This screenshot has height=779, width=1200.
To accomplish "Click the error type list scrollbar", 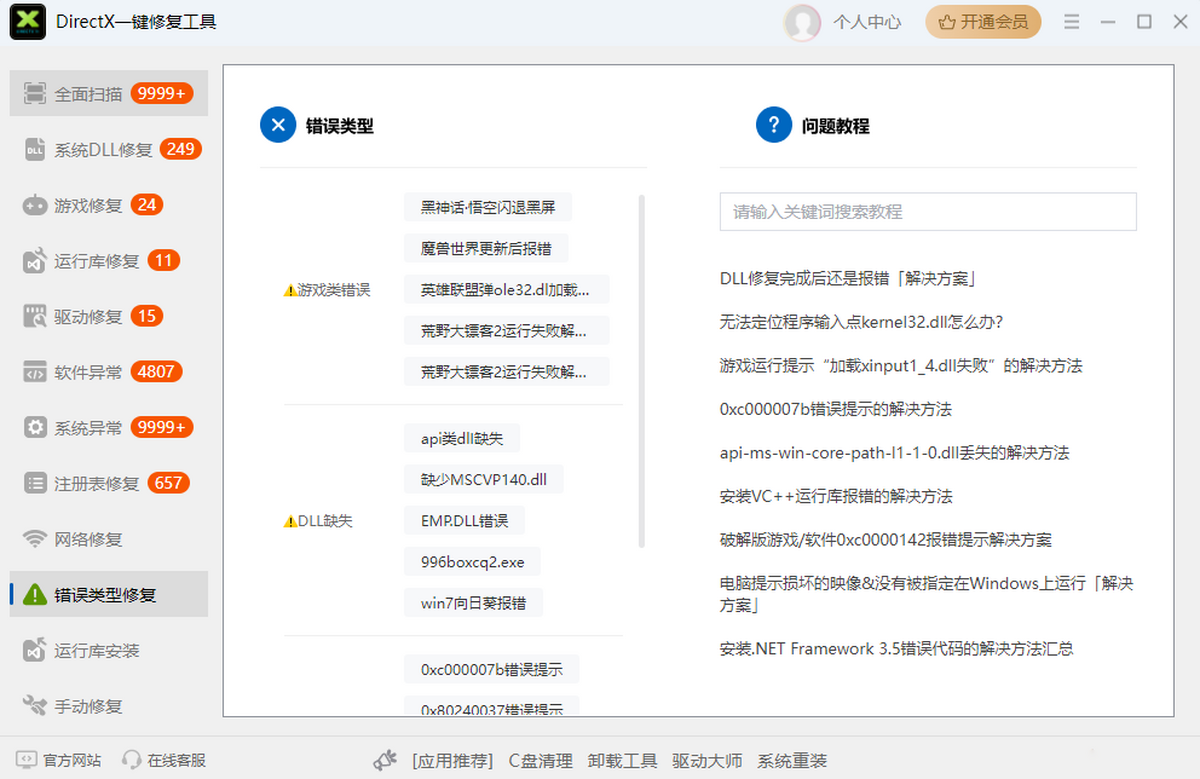I will click(x=641, y=371).
